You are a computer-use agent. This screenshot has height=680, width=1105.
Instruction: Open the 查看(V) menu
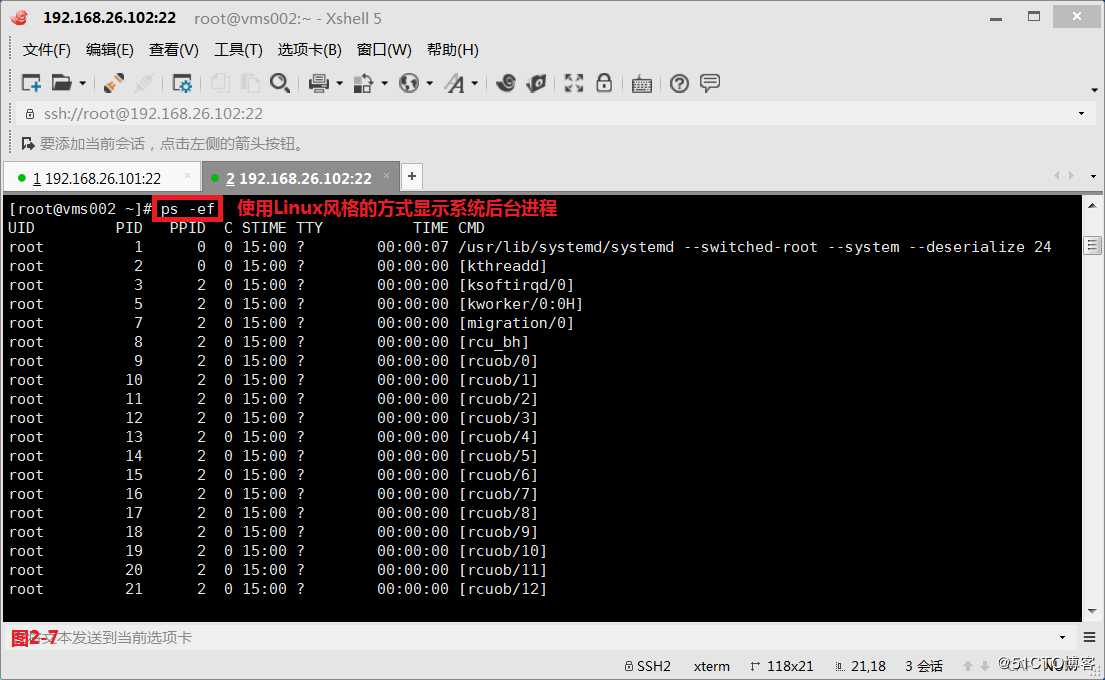[173, 49]
